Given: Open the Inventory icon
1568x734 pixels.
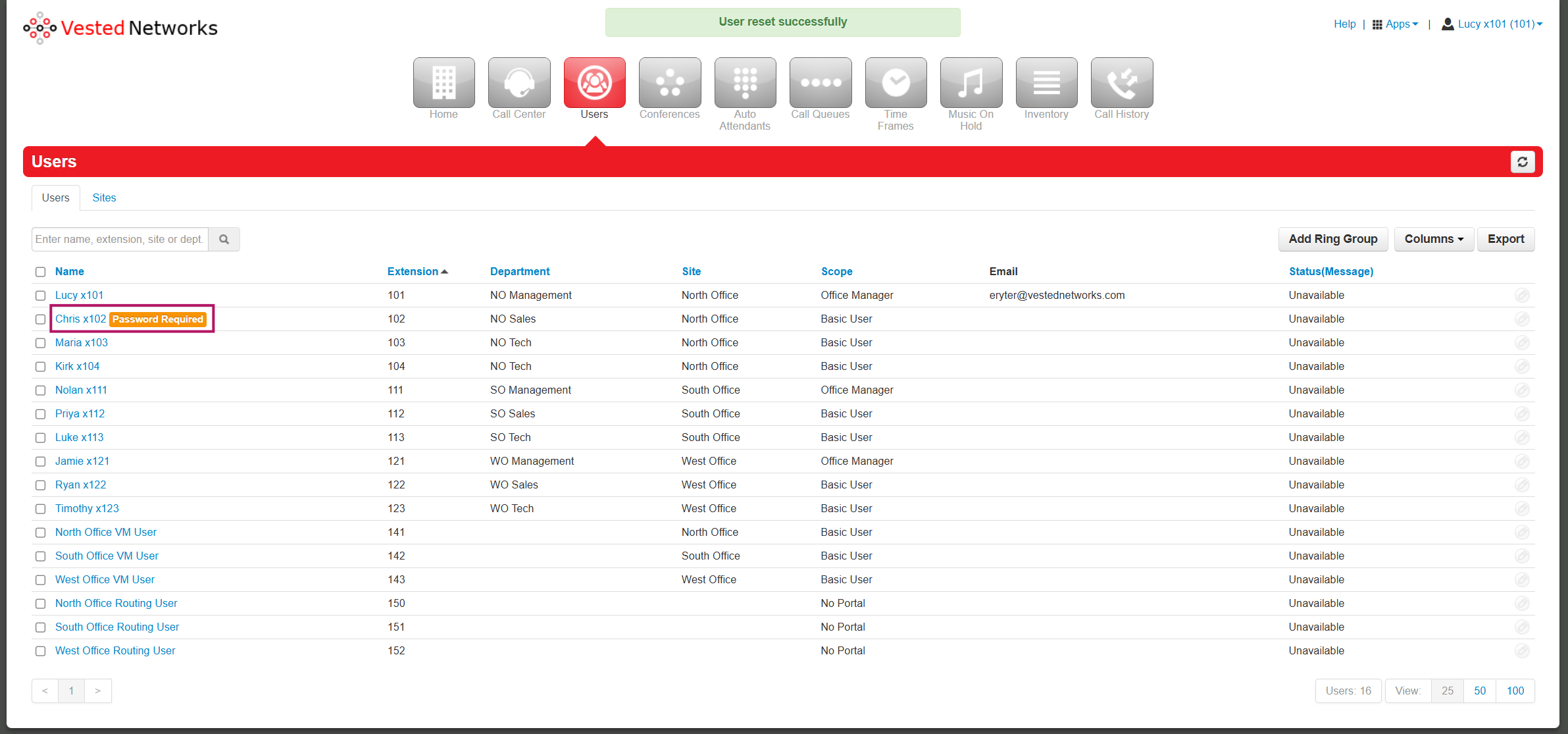Looking at the screenshot, I should (1046, 83).
